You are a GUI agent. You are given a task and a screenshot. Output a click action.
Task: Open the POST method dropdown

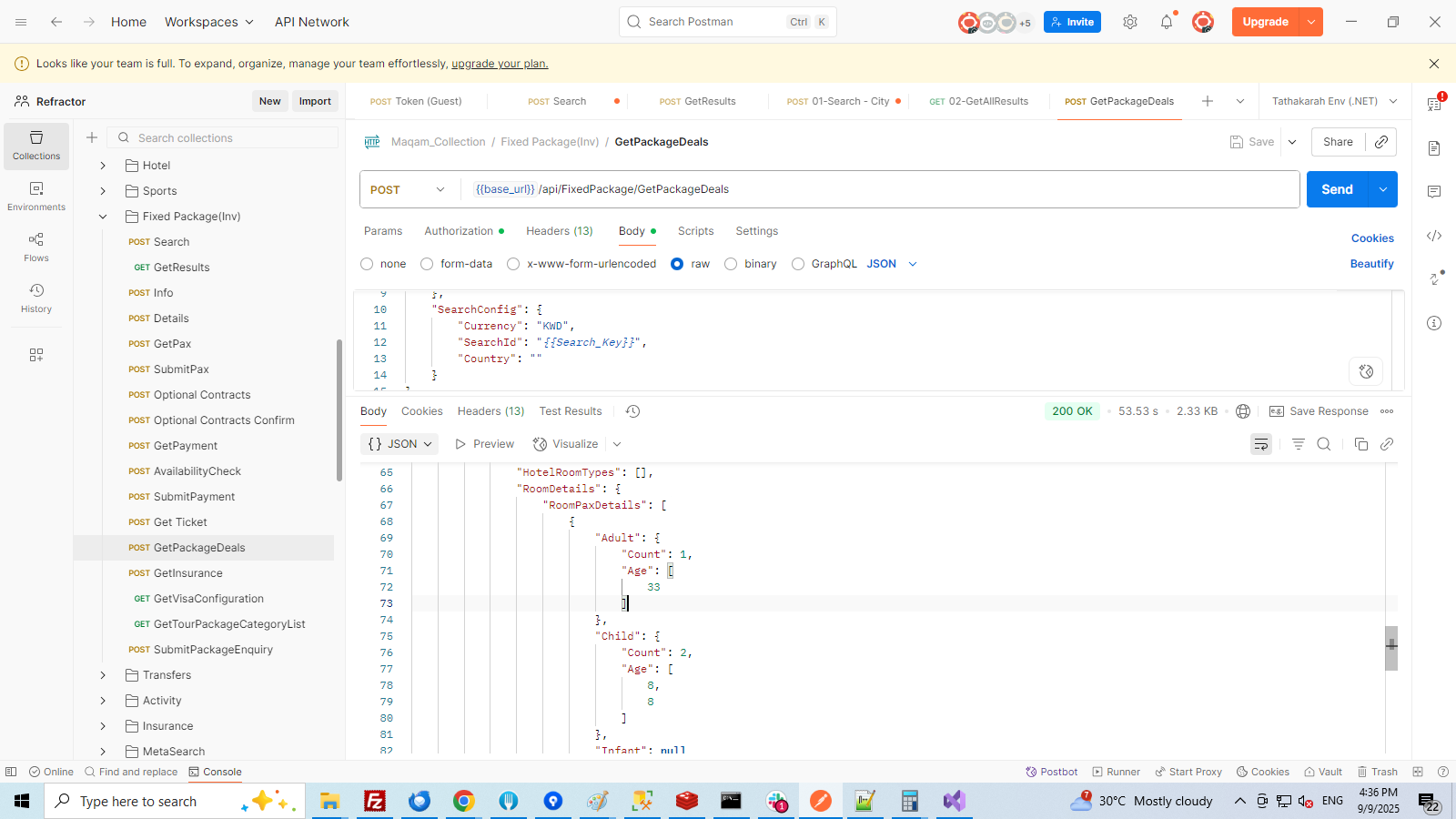pyautogui.click(x=408, y=189)
